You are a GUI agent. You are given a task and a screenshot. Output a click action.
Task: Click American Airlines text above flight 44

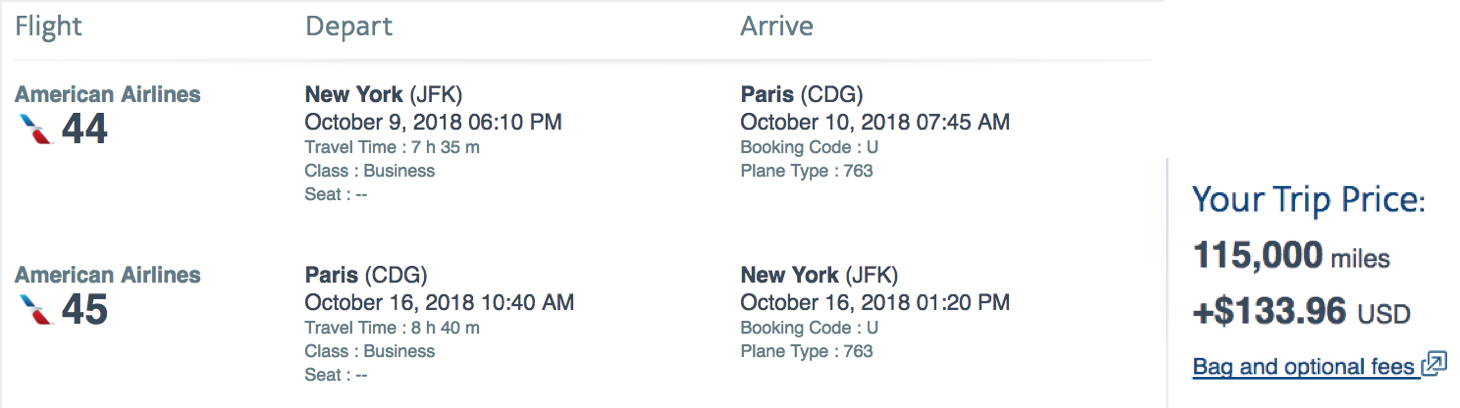pyautogui.click(x=108, y=94)
